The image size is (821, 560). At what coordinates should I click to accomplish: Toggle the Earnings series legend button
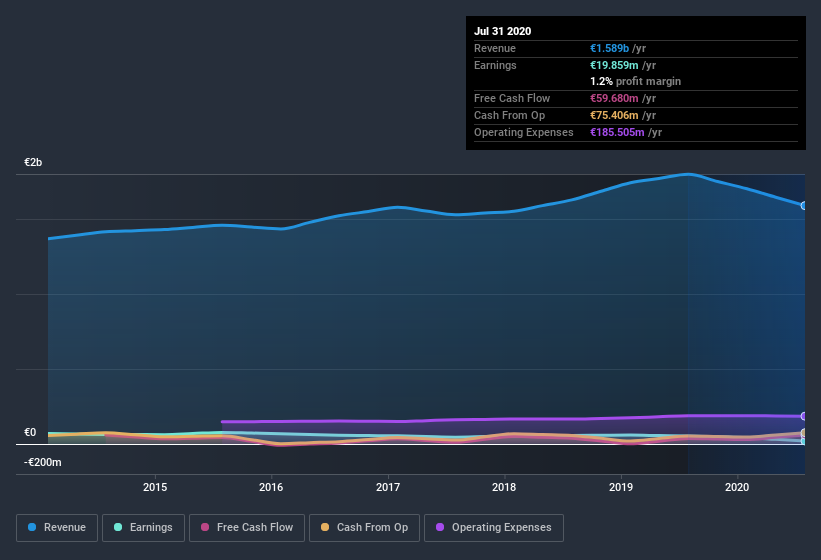[x=143, y=528]
